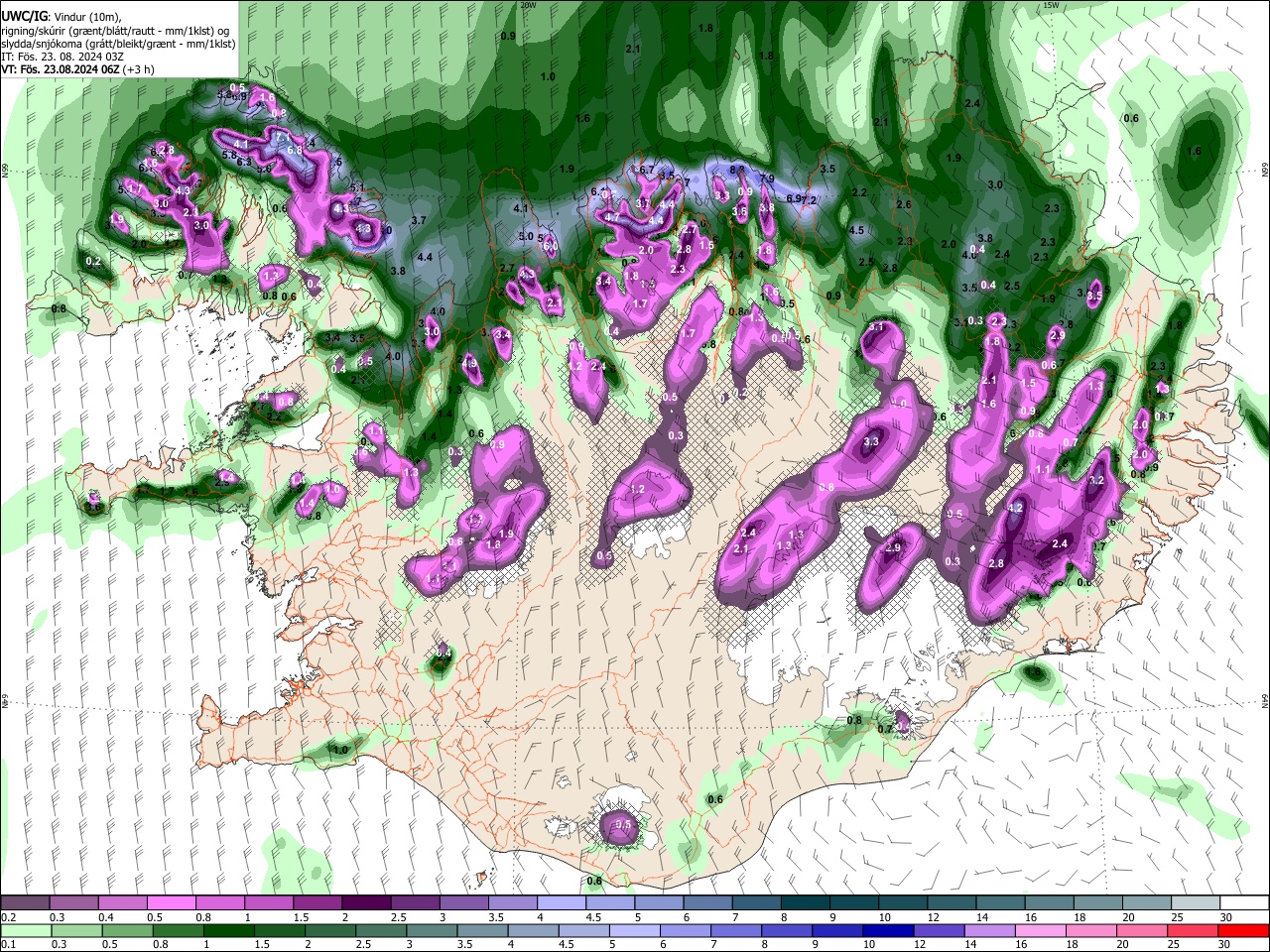Click the 25–30 pale grey snow scale swatch
1270x952 pixels.
click(1197, 902)
